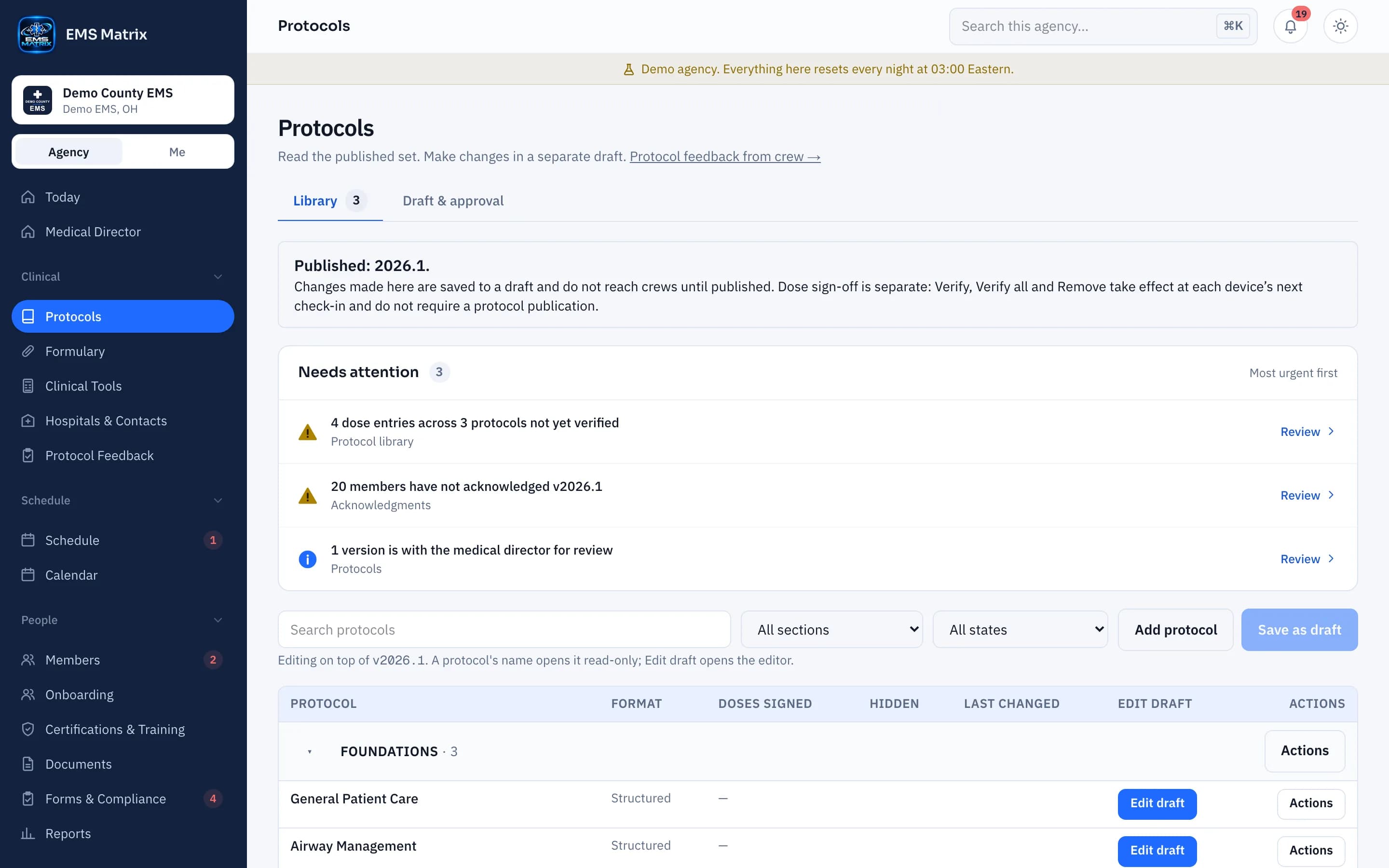
Task: Collapse the Clinical sidebar section
Action: click(x=218, y=277)
